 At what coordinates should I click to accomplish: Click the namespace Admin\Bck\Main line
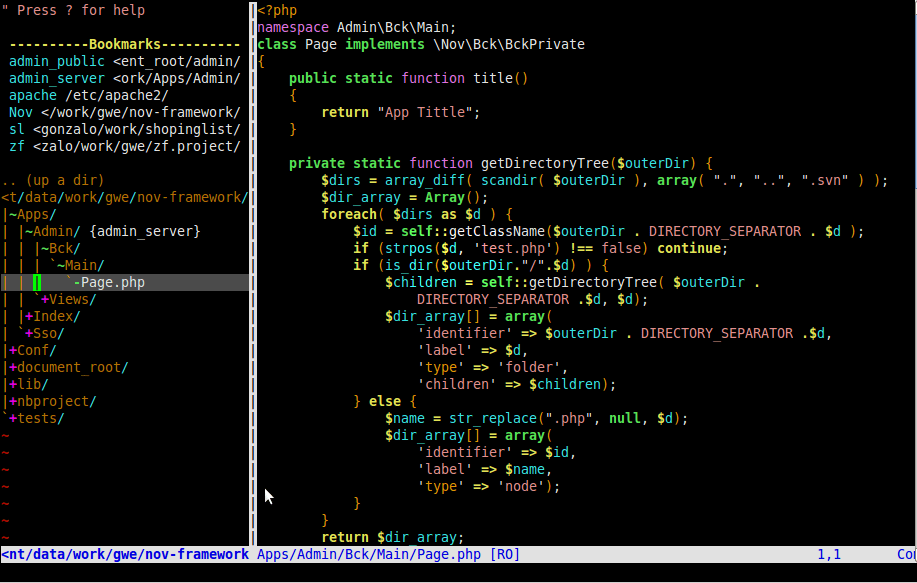(357, 27)
